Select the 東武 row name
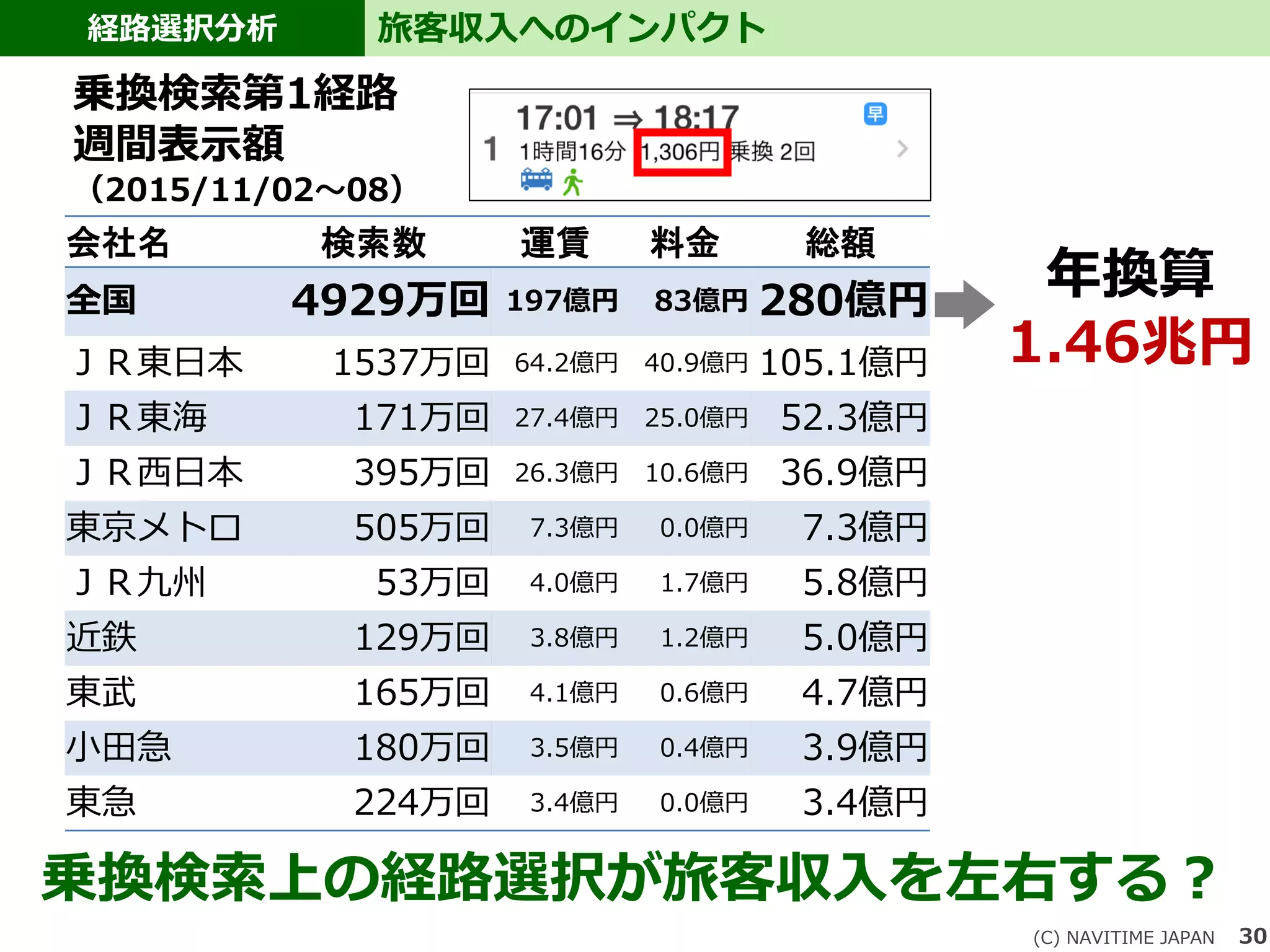This screenshot has width=1270, height=952. [x=102, y=692]
